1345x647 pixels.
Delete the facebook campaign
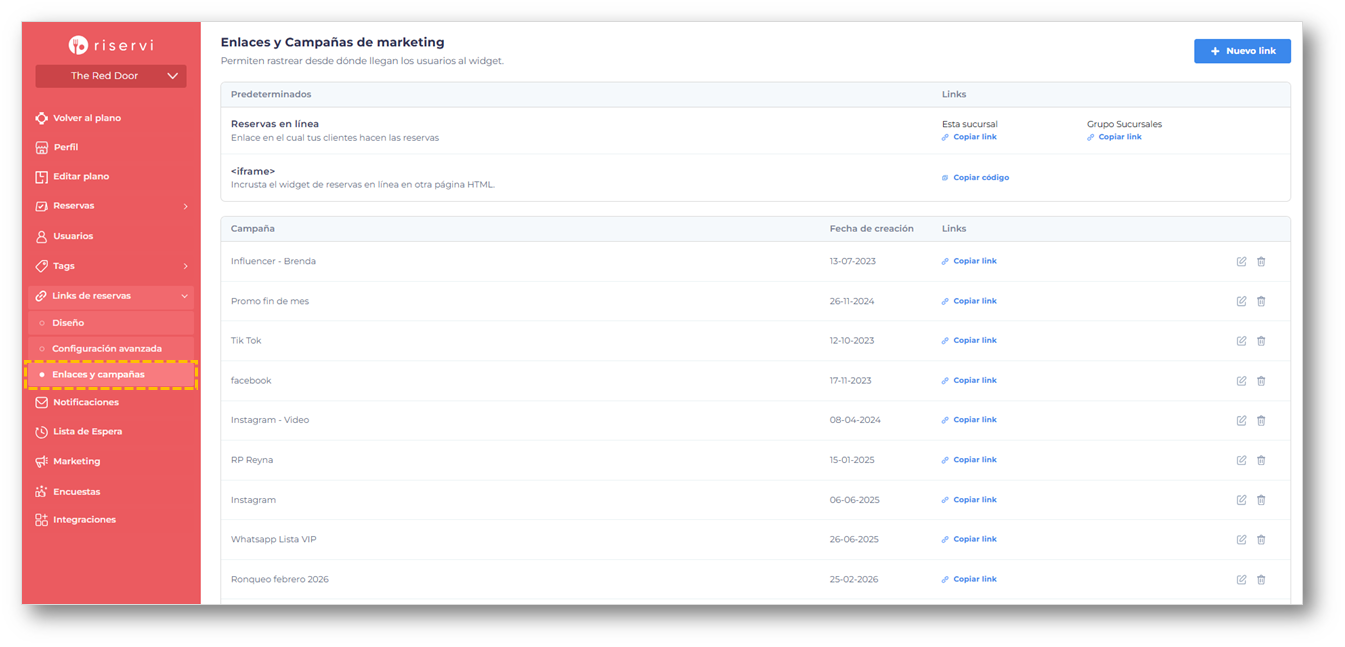pos(1261,381)
